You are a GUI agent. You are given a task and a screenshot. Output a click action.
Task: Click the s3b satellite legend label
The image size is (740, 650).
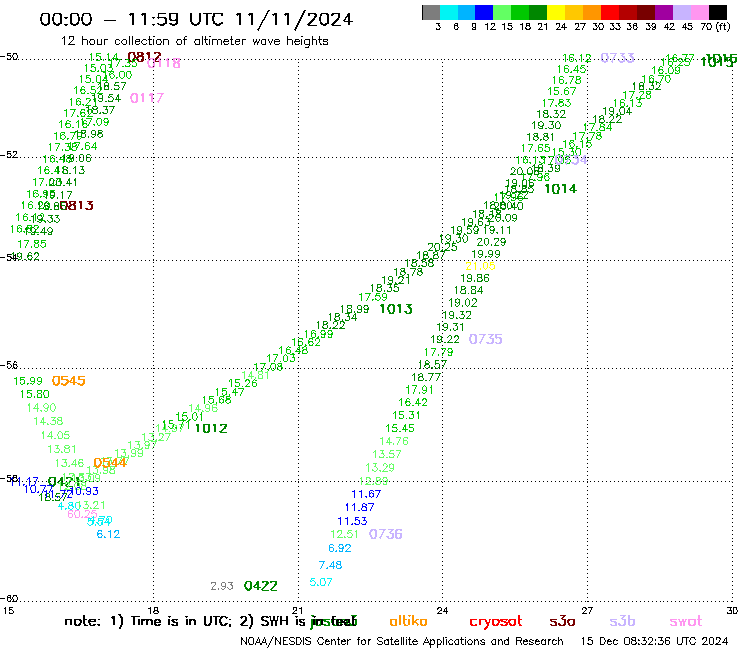[622, 622]
